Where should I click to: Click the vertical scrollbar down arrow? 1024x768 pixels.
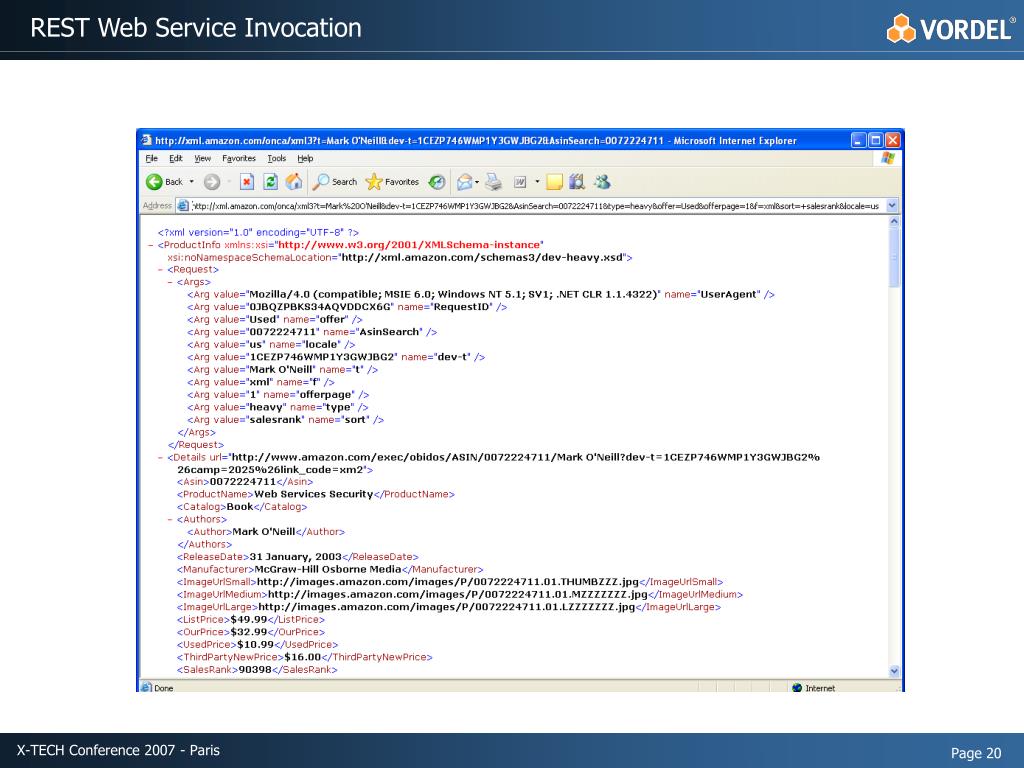894,671
